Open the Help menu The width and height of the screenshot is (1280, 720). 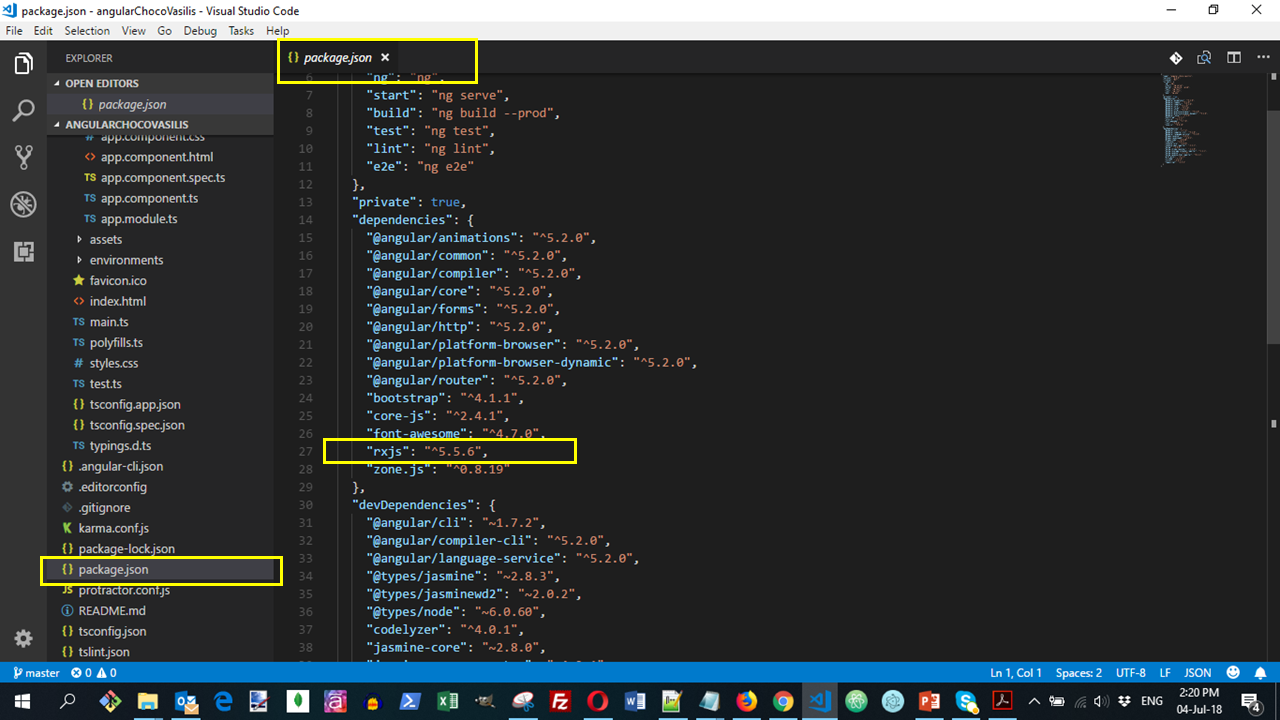tap(277, 31)
